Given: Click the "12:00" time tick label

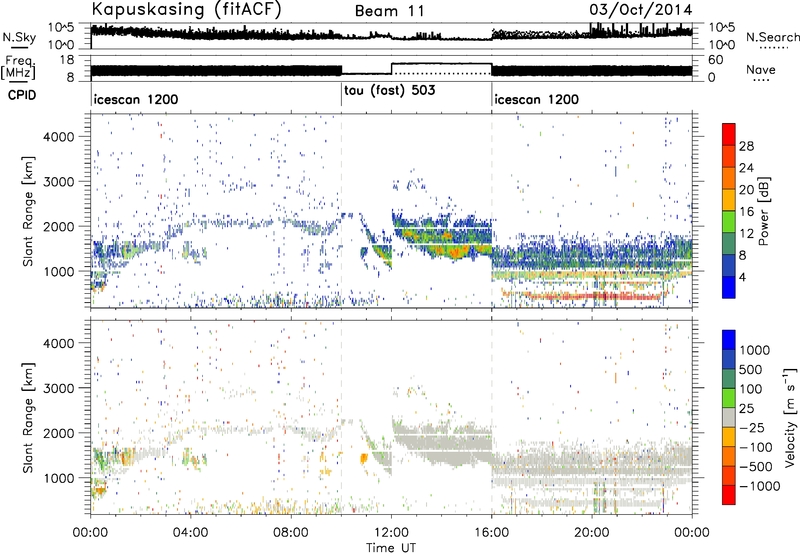Looking at the screenshot, I should click(391, 533).
